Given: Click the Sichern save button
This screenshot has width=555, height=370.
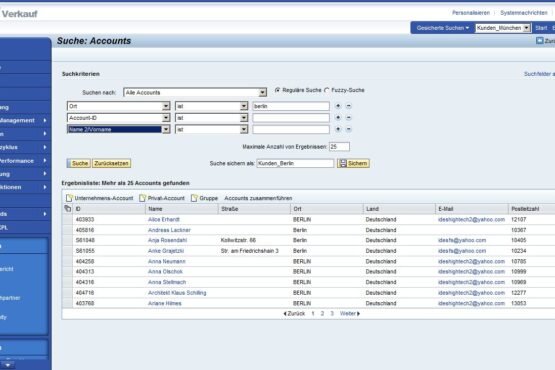Looking at the screenshot, I should pyautogui.click(x=353, y=163).
